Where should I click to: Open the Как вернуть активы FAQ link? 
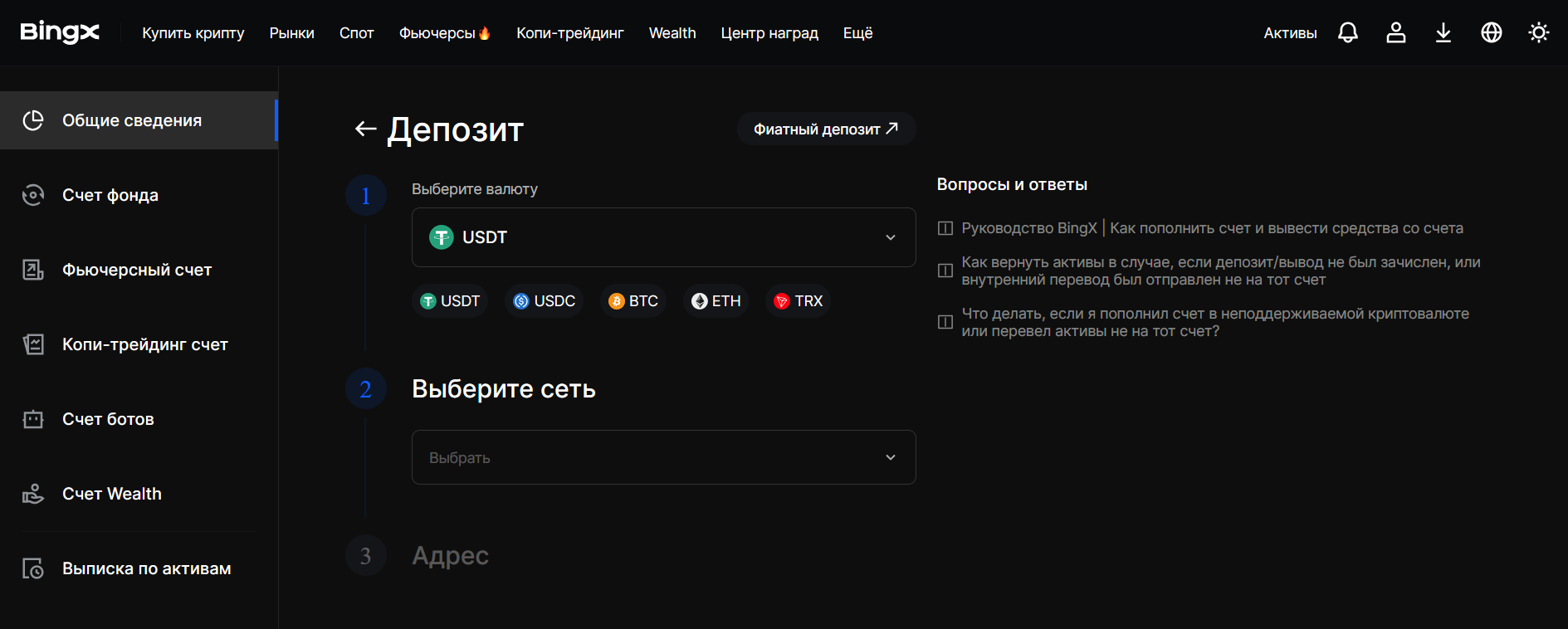pyautogui.click(x=1221, y=271)
